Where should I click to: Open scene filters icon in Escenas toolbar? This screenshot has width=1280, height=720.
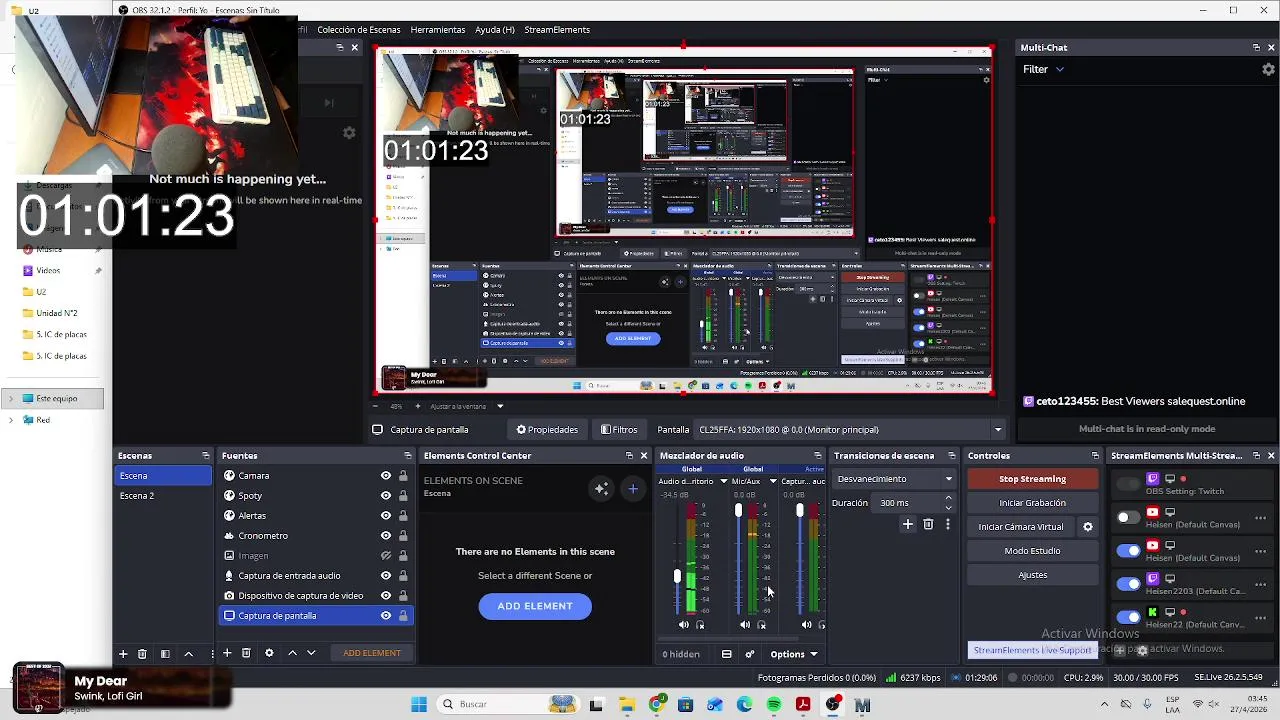[165, 653]
